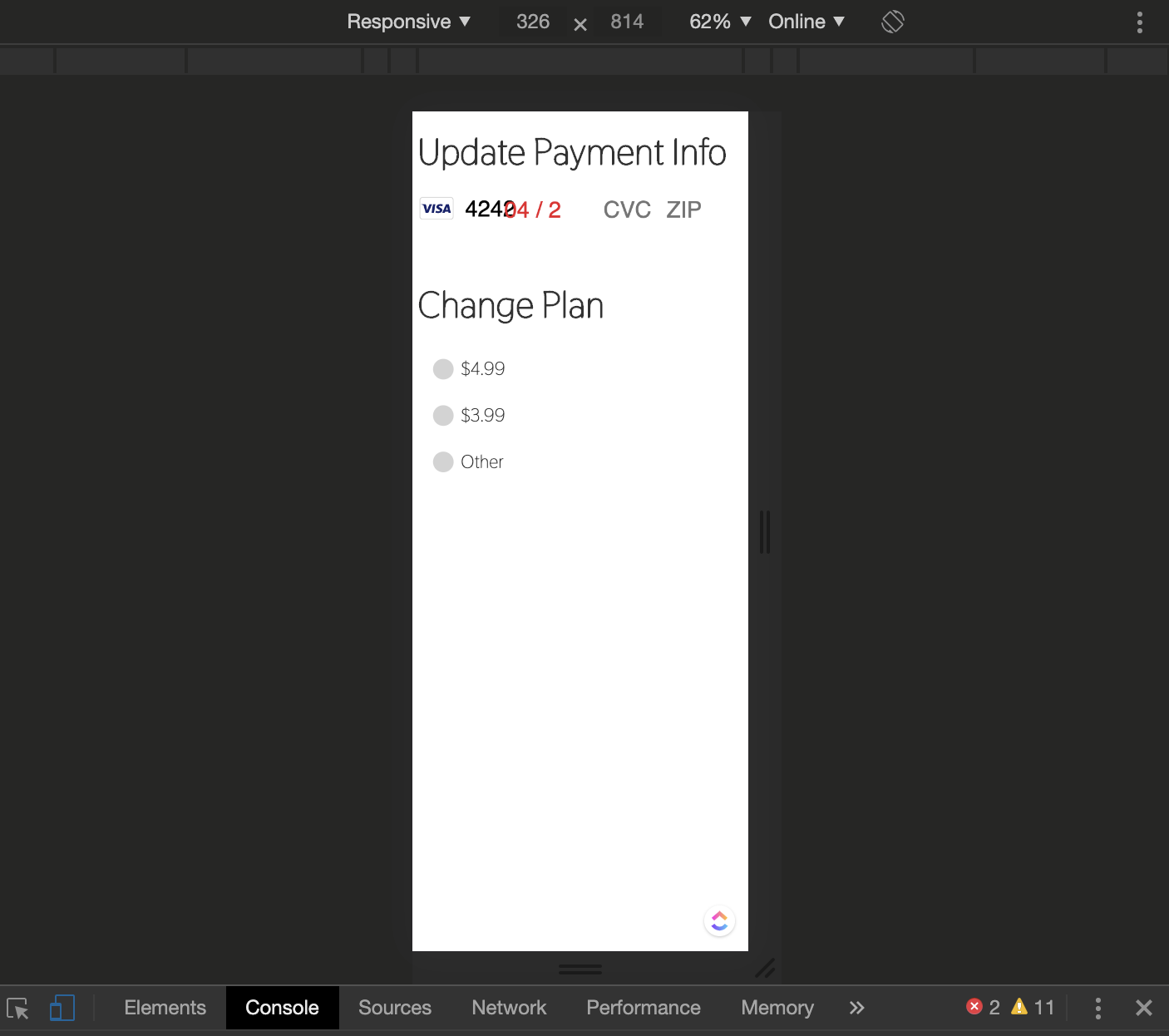The width and height of the screenshot is (1169, 1036).
Task: Click the Visa card brand icon
Action: point(437,209)
